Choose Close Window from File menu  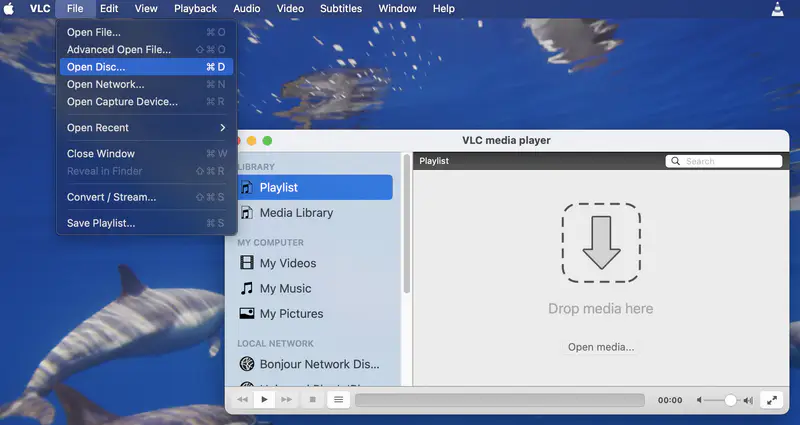point(146,154)
